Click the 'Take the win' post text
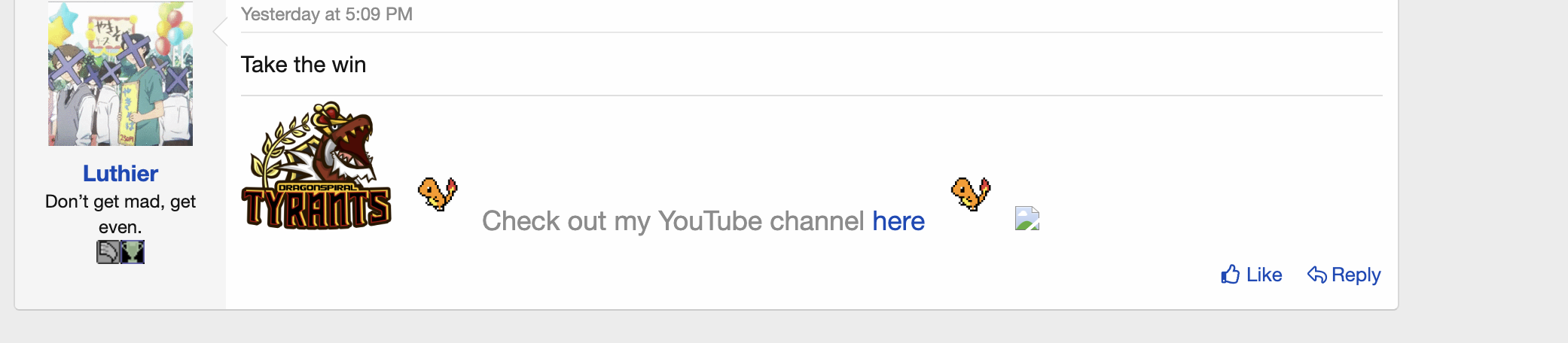The width and height of the screenshot is (1568, 343). pos(304,65)
